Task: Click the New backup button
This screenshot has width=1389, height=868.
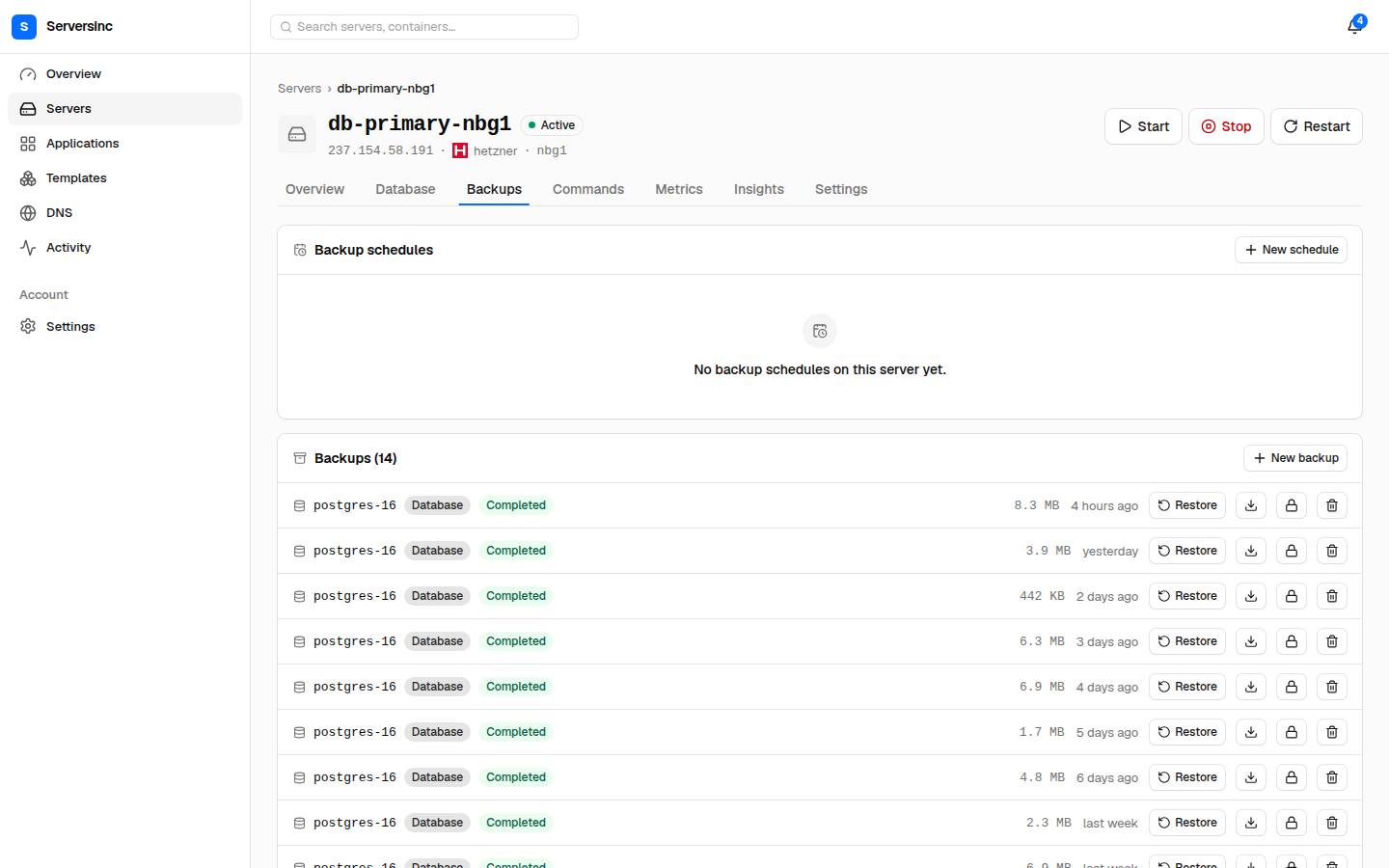Action: click(x=1295, y=458)
